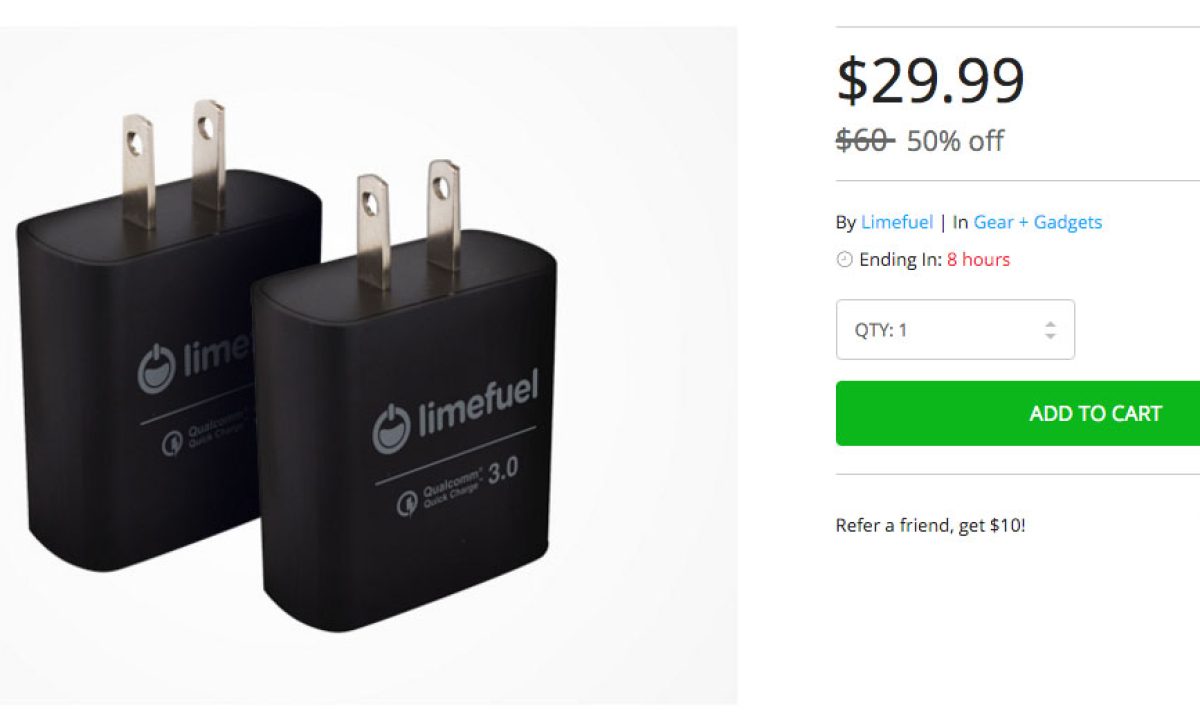Image resolution: width=1200 pixels, height=720 pixels.
Task: Click the clock icon beside Ending In
Action: [844, 260]
